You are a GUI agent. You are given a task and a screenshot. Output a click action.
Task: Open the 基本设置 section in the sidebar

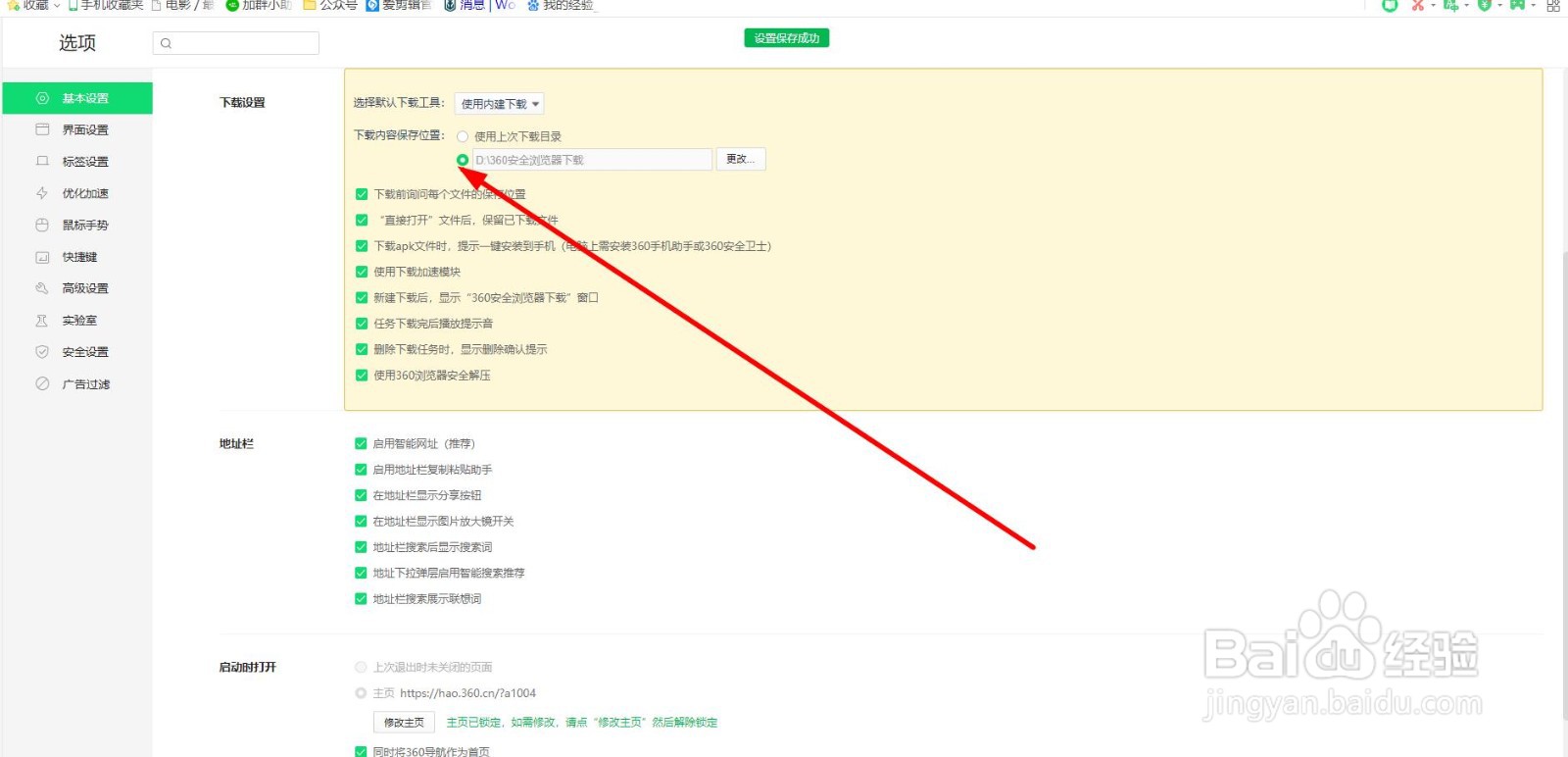coord(77,98)
